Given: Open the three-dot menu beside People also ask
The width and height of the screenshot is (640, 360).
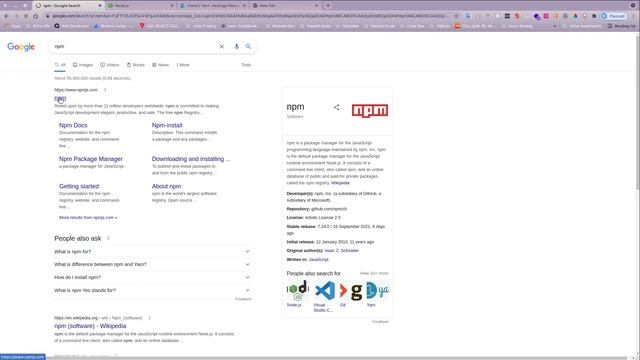Looking at the screenshot, I should [x=108, y=238].
